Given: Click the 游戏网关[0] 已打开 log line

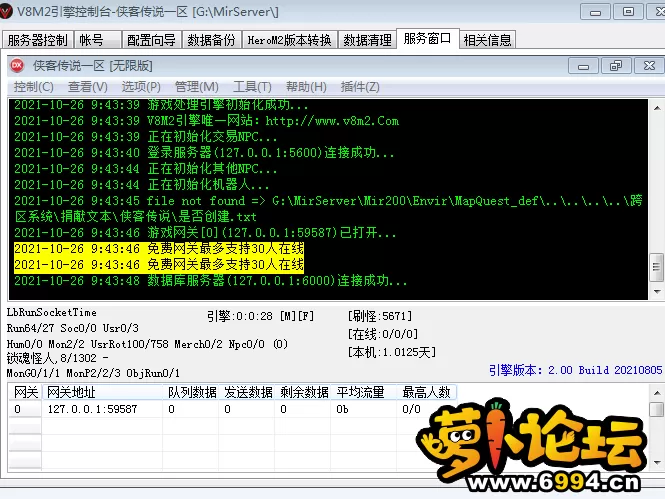Looking at the screenshot, I should (205, 233).
